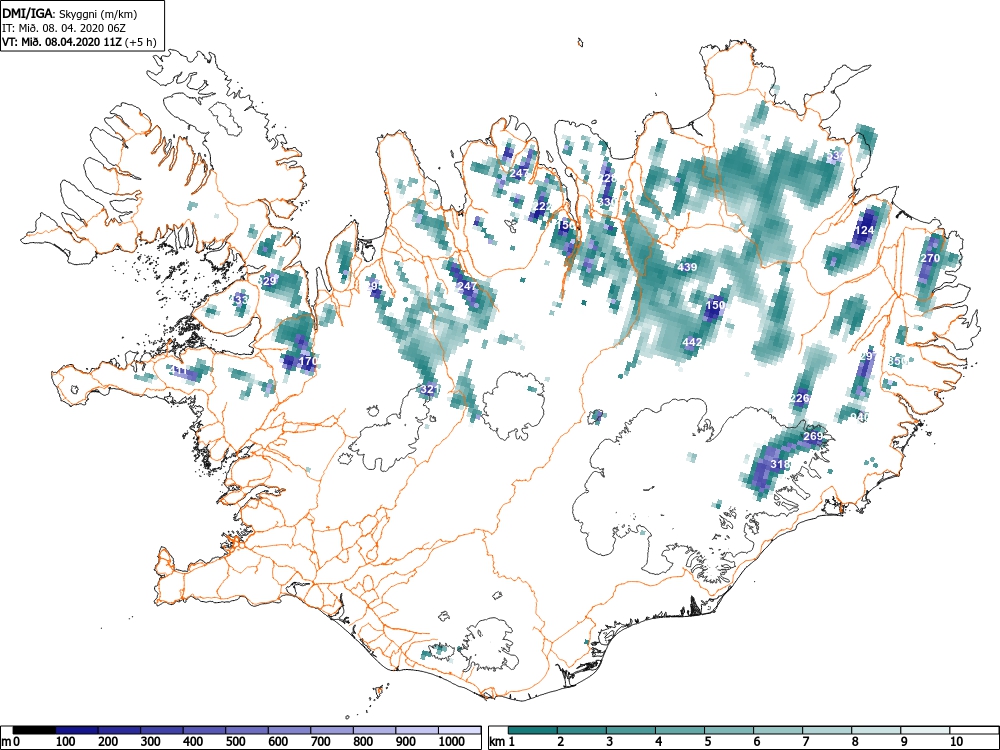Click the 321 visibility value near glacier
Viewport: 1000px width, 750px height.
[x=430, y=389]
